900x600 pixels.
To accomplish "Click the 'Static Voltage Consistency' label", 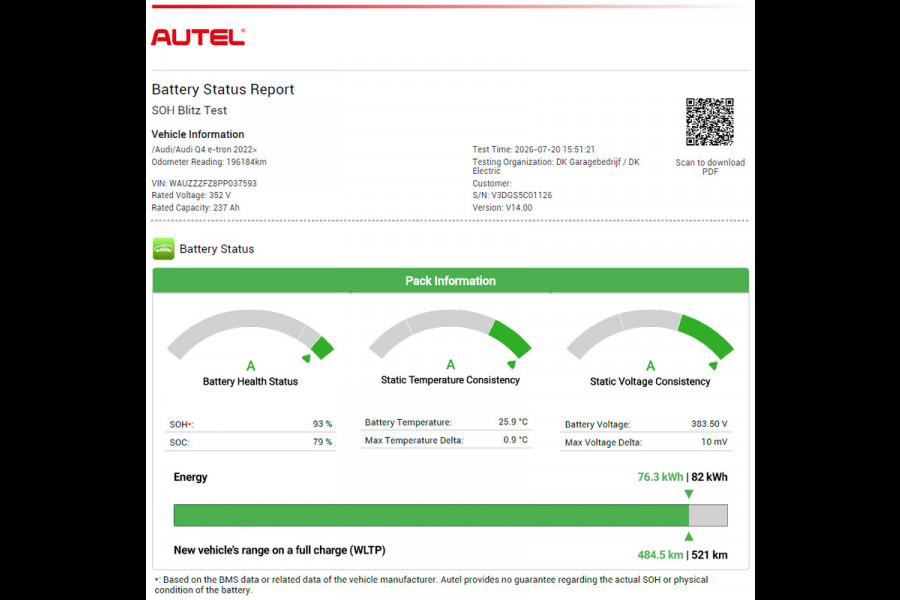I will 650,381.
